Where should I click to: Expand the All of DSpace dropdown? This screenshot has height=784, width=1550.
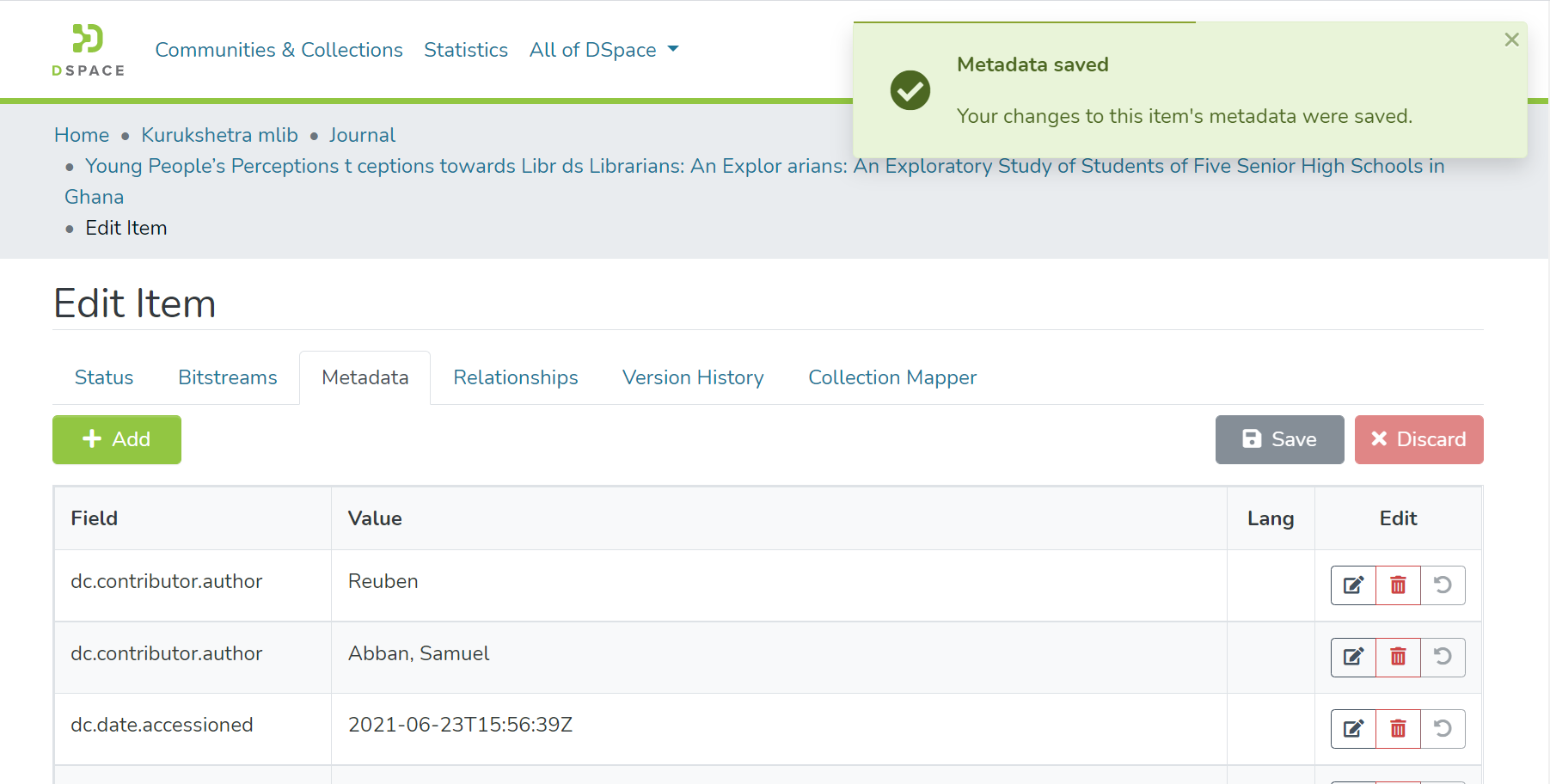[603, 50]
